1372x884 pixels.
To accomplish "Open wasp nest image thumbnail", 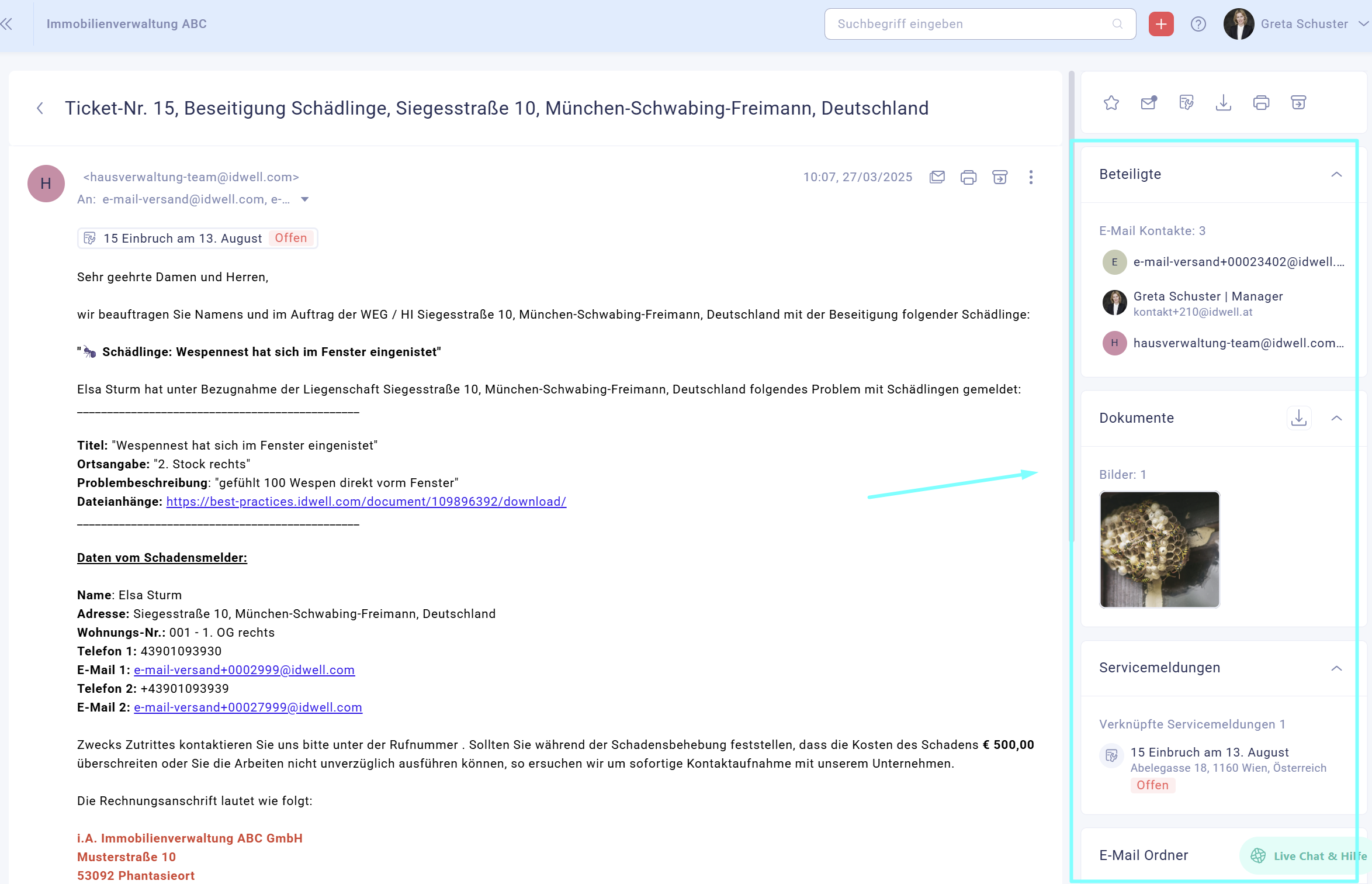I will point(1159,549).
